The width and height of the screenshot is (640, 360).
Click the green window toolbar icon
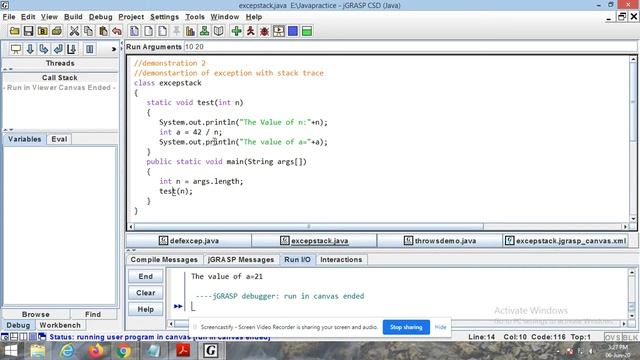307,31
